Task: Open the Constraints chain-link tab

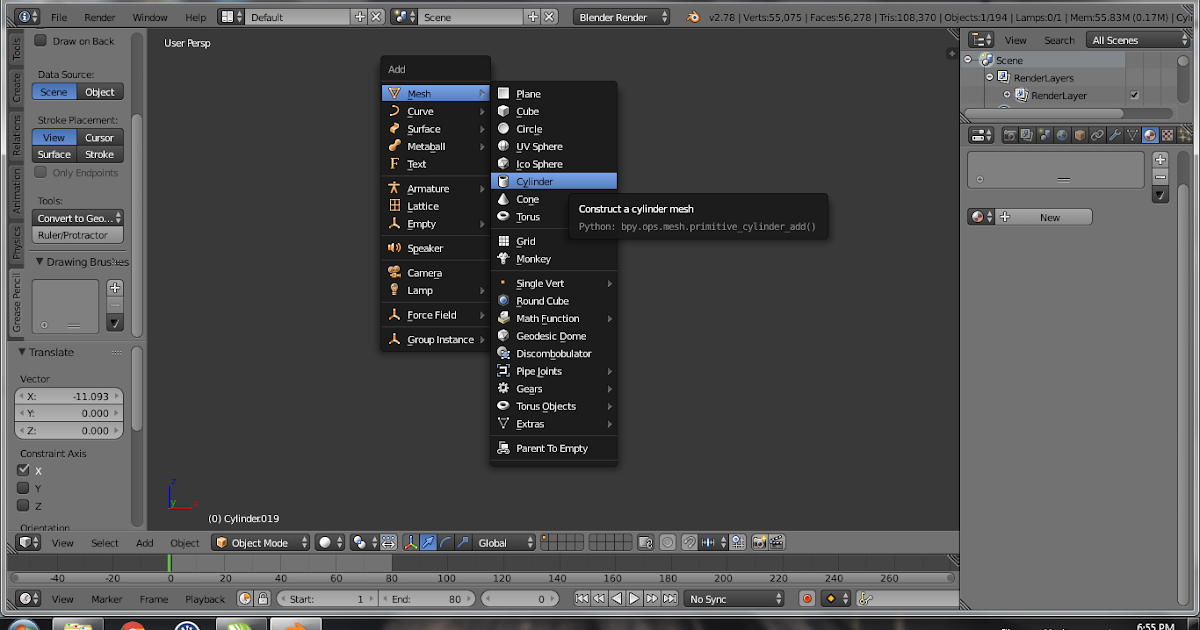Action: coord(1097,135)
